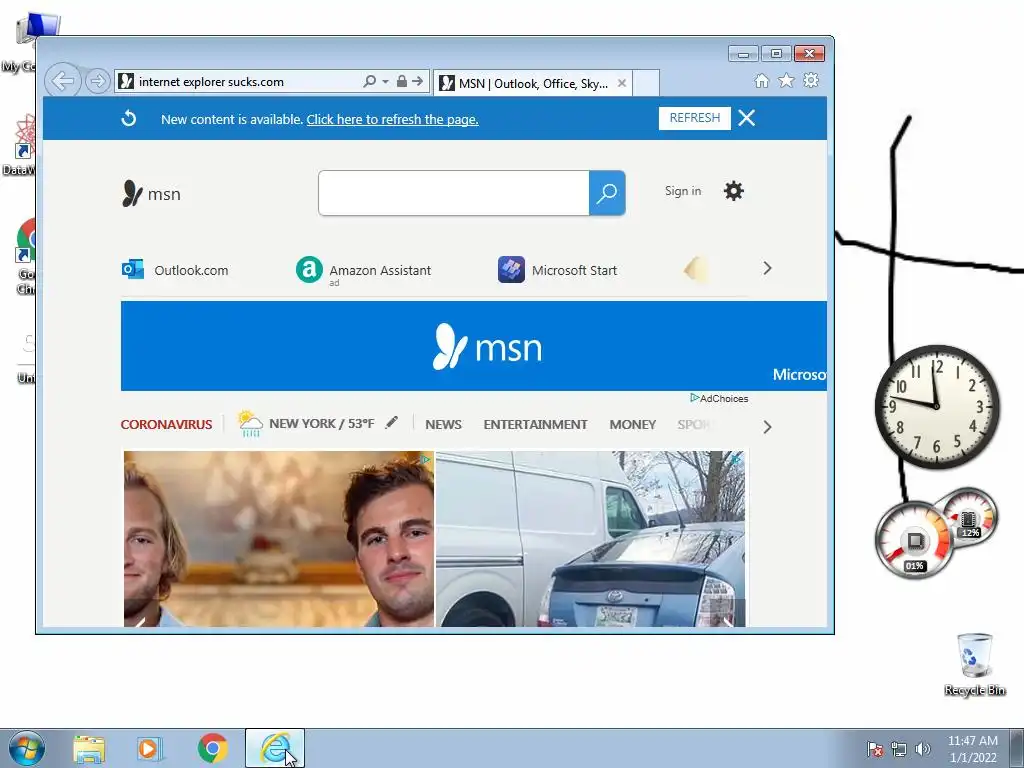The width and height of the screenshot is (1024, 768).
Task: Click the 'Click here to refresh the page' link
Action: tap(392, 120)
